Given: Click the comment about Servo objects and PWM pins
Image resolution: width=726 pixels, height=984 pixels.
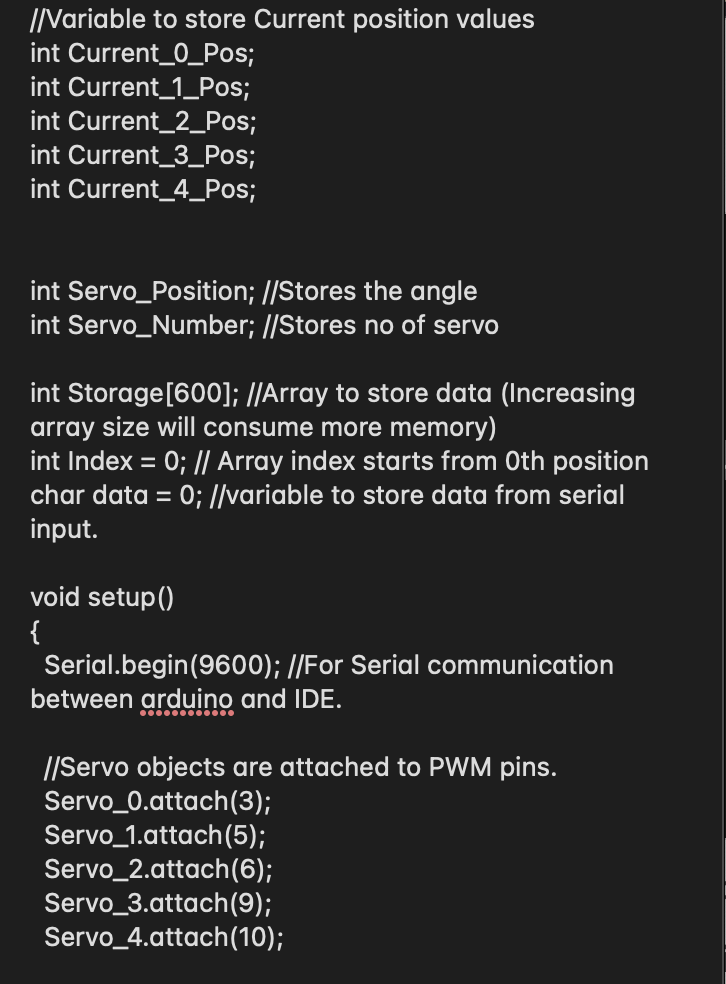Looking at the screenshot, I should point(301,767).
